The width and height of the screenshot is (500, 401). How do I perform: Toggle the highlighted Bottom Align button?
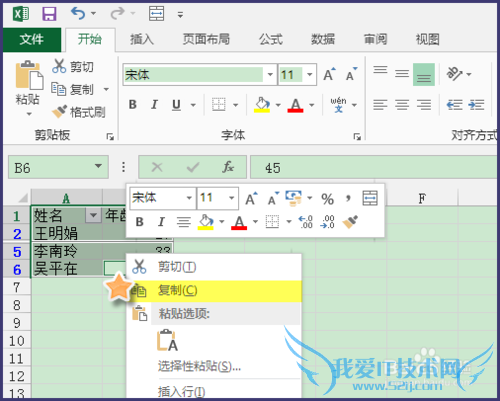click(x=424, y=74)
